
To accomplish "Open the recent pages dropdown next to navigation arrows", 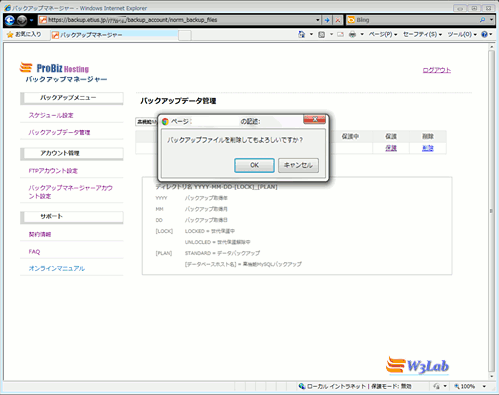I will tap(32, 20).
